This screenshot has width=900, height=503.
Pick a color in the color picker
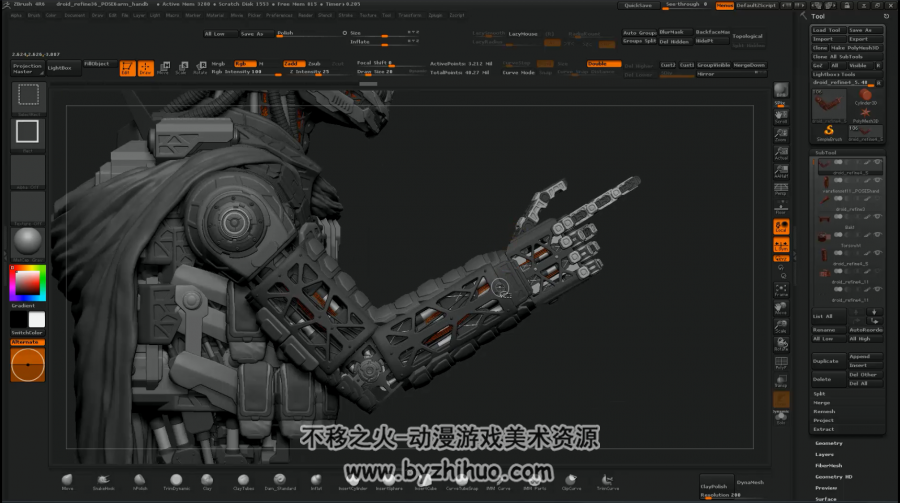[28, 283]
